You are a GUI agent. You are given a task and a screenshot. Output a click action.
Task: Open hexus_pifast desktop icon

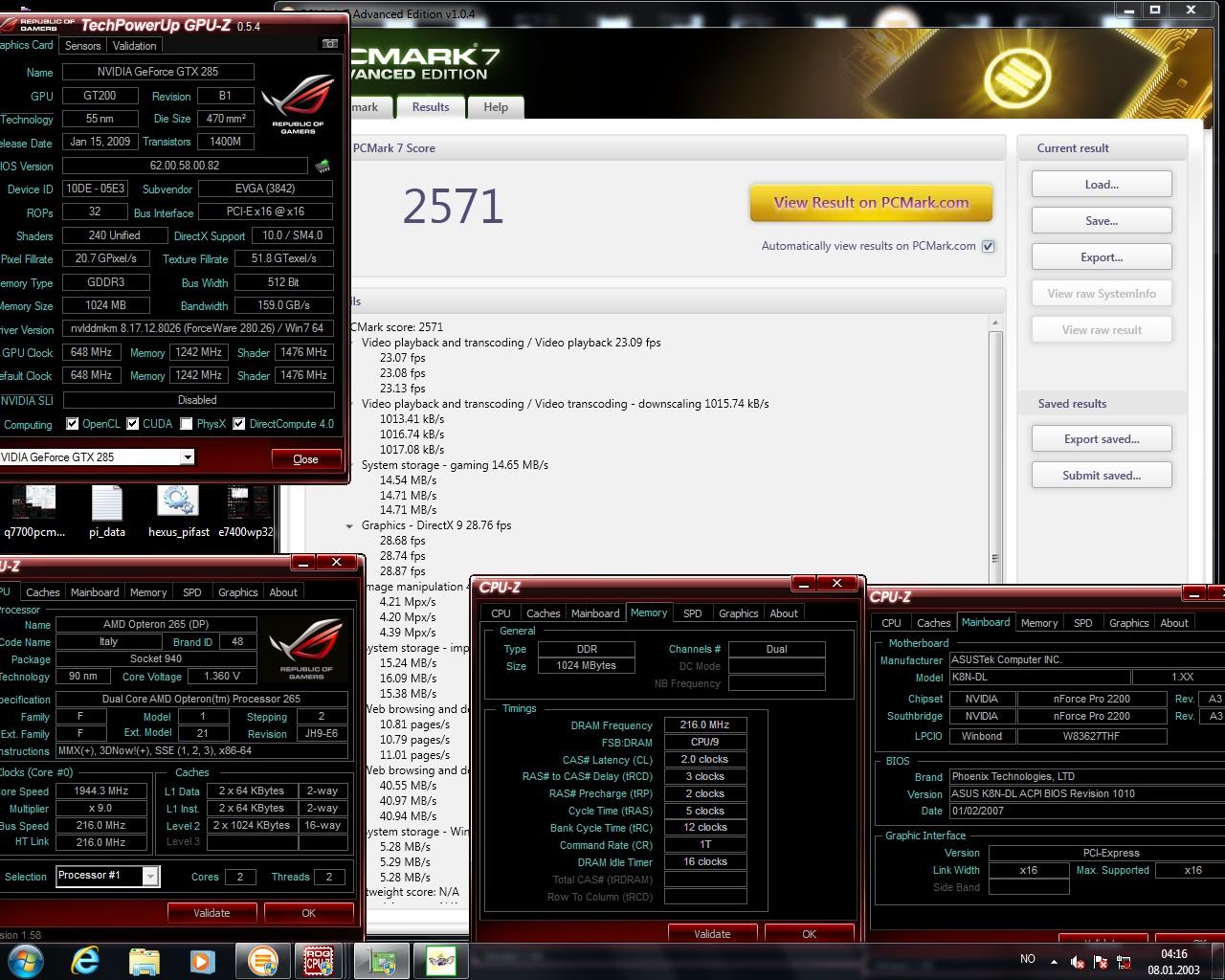point(179,513)
